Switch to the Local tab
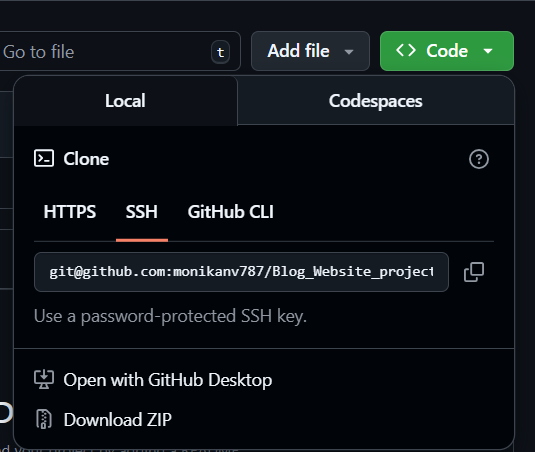 (126, 101)
